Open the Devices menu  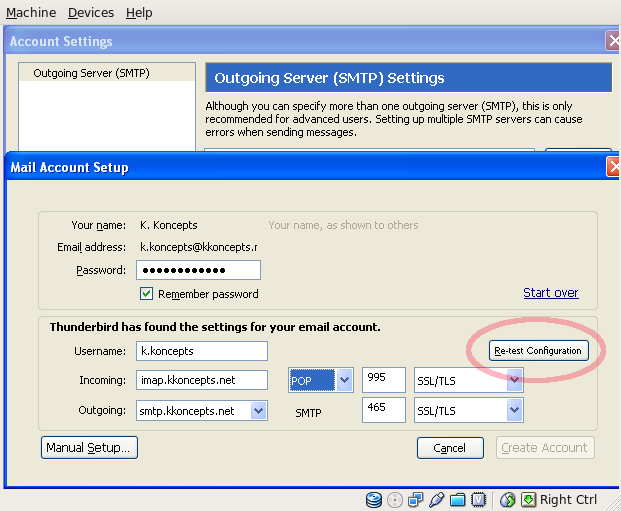90,13
